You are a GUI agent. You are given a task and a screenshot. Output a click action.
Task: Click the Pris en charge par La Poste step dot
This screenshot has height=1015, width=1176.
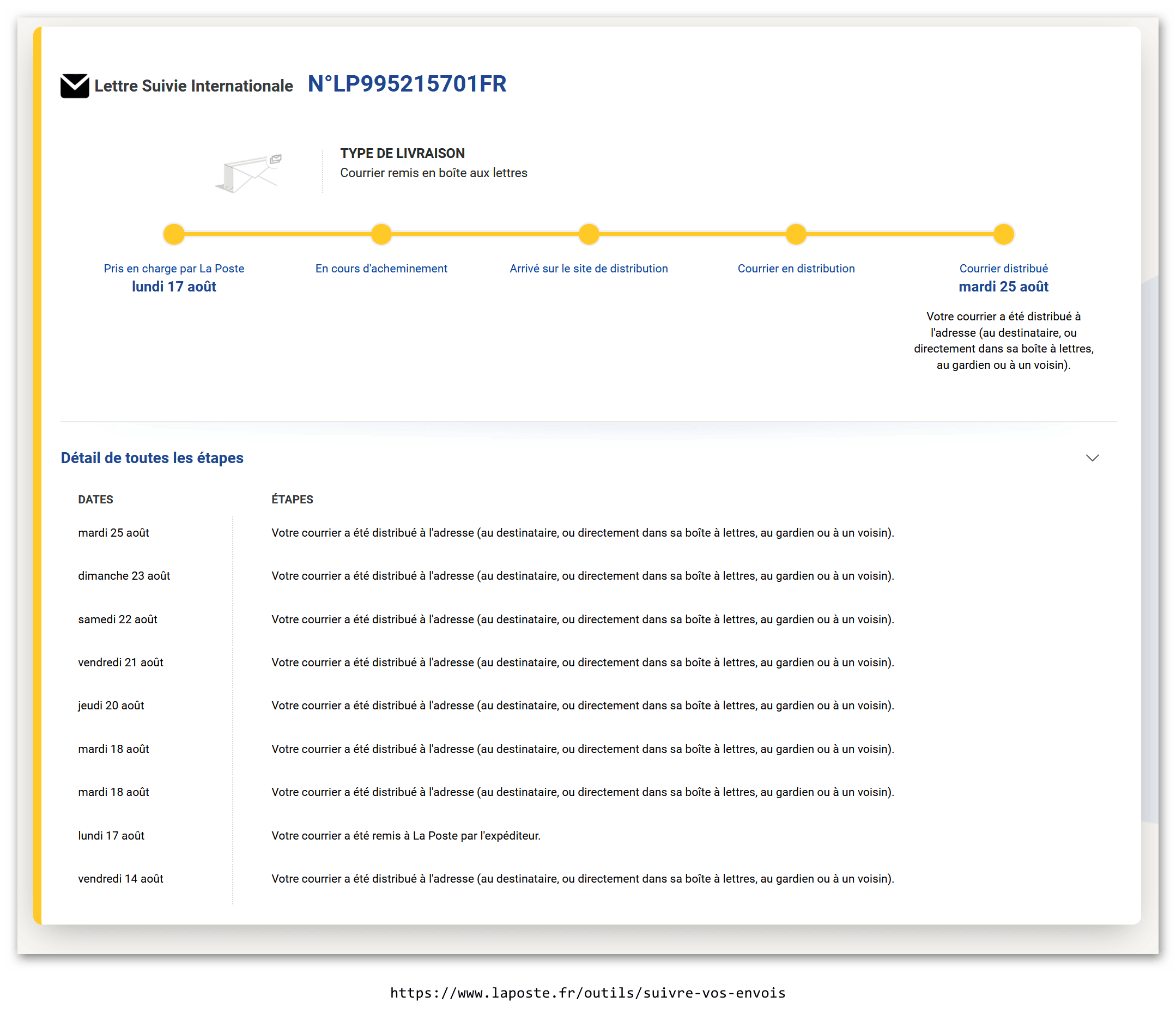(174, 234)
